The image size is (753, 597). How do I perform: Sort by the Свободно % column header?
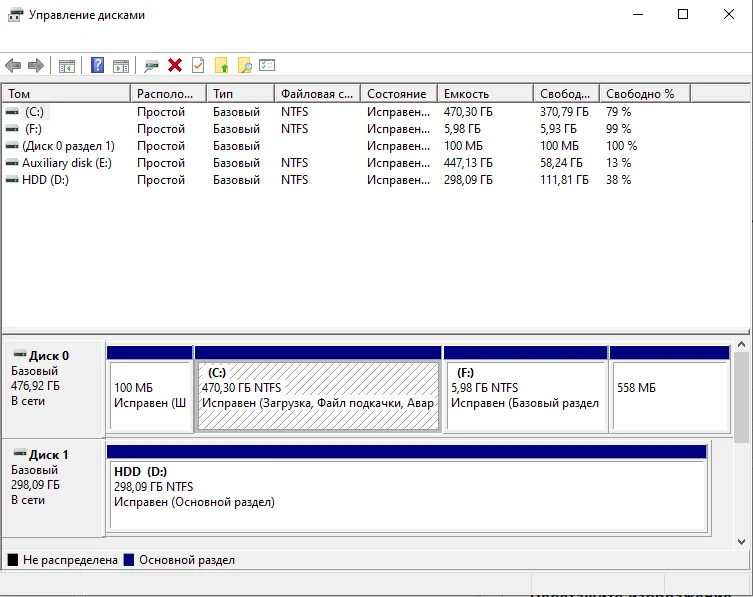(x=645, y=94)
